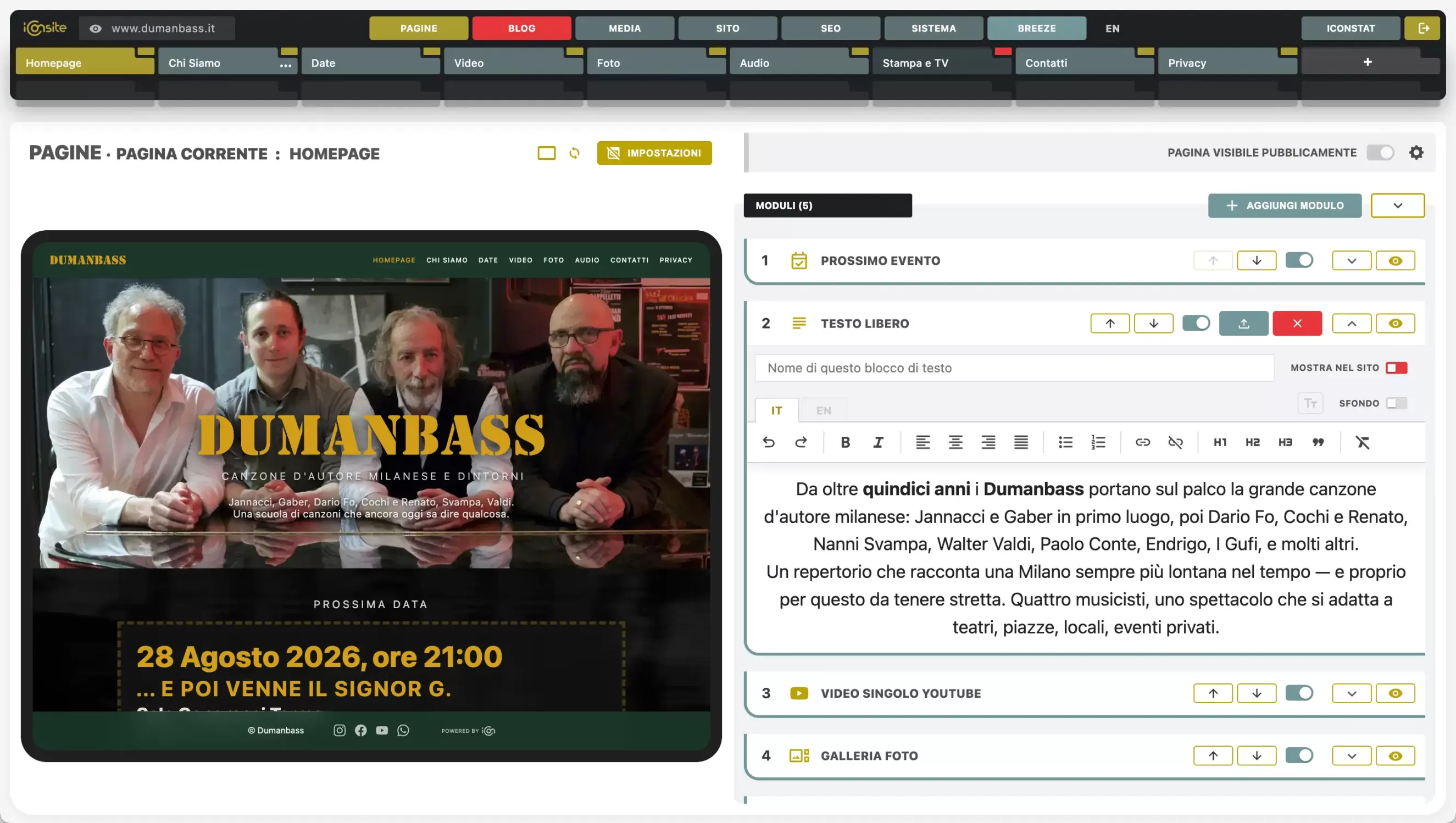The height and width of the screenshot is (823, 1456).
Task: Toggle the Galleria Foto module switch
Action: (1299, 755)
